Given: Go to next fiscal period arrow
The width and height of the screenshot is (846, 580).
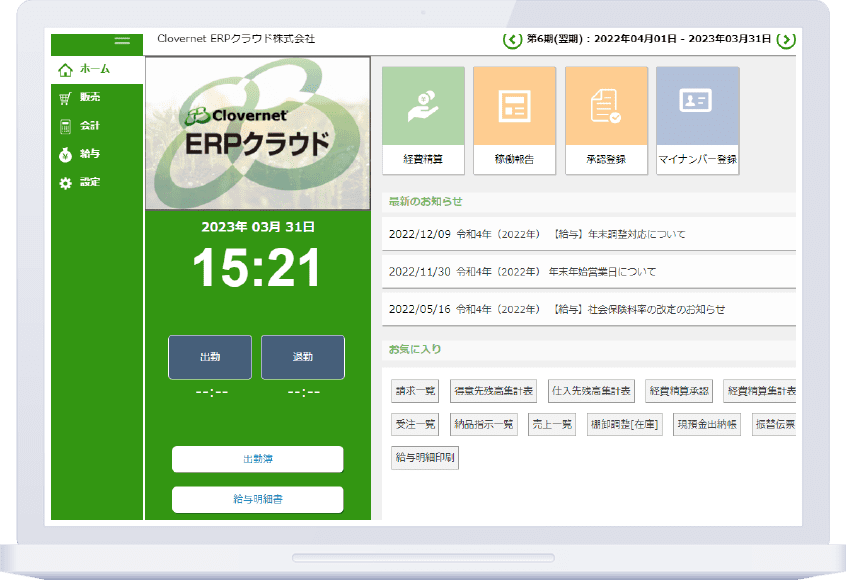Looking at the screenshot, I should click(x=786, y=40).
